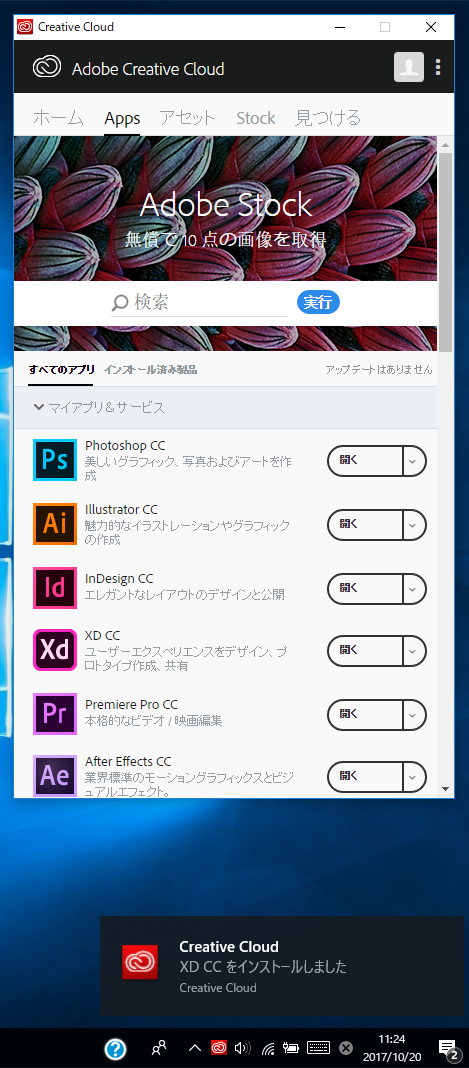Viewport: 469px width, 1068px height.
Task: Click the scrollbar down arrow
Action: pyautogui.click(x=446, y=789)
